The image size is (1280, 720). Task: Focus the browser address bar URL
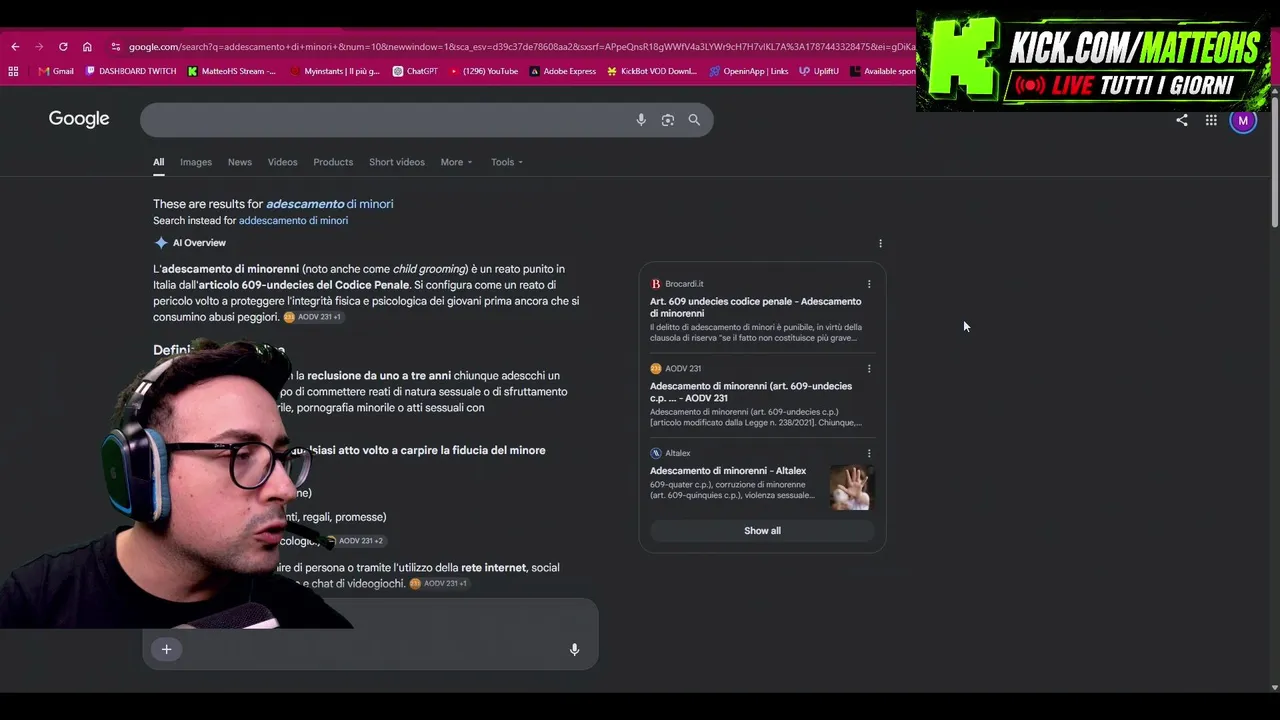coord(520,47)
